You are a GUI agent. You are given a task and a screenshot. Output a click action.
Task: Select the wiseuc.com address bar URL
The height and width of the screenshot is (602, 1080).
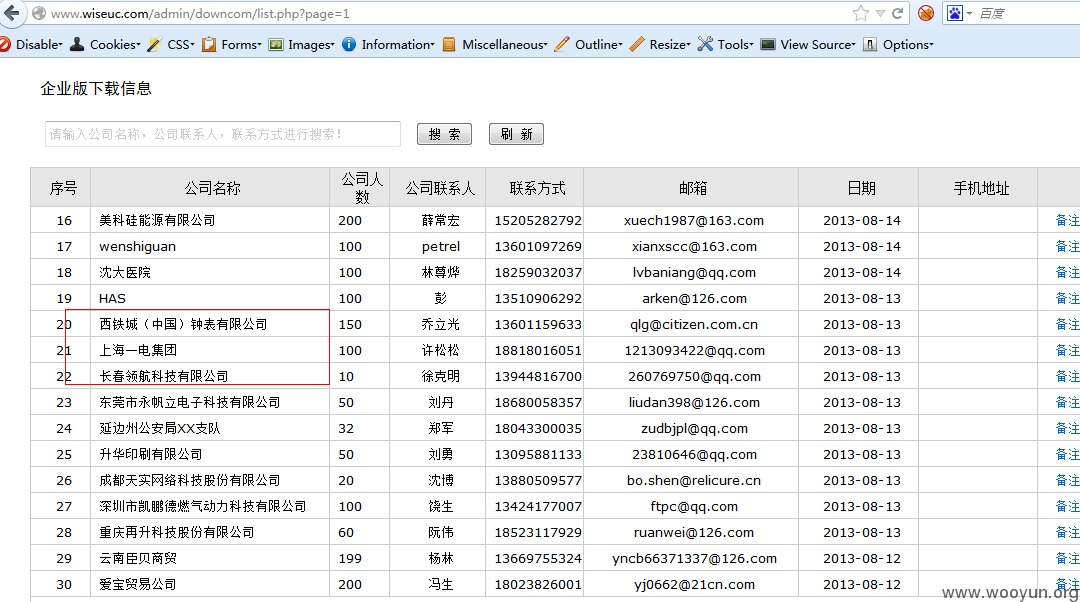pos(200,13)
